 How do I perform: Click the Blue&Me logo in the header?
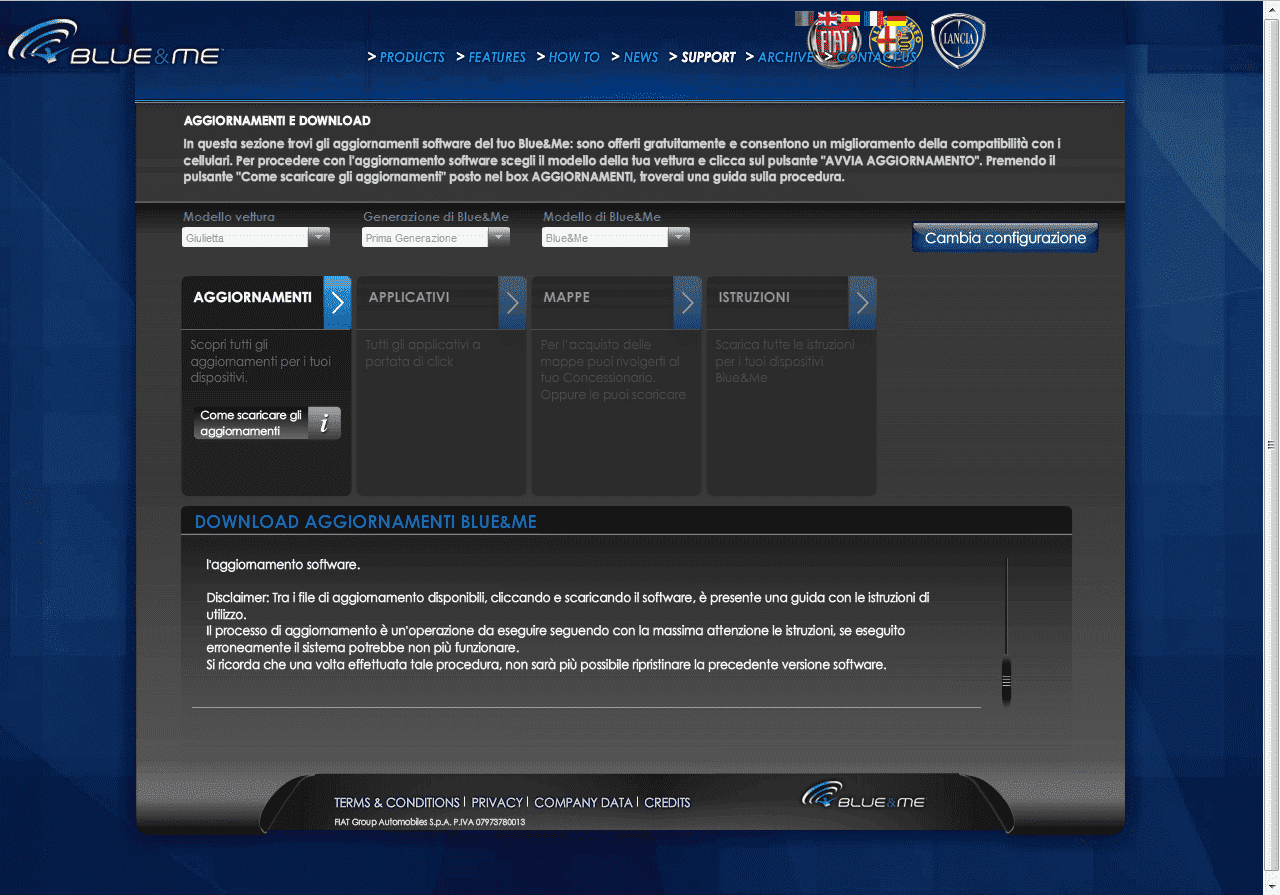point(115,45)
